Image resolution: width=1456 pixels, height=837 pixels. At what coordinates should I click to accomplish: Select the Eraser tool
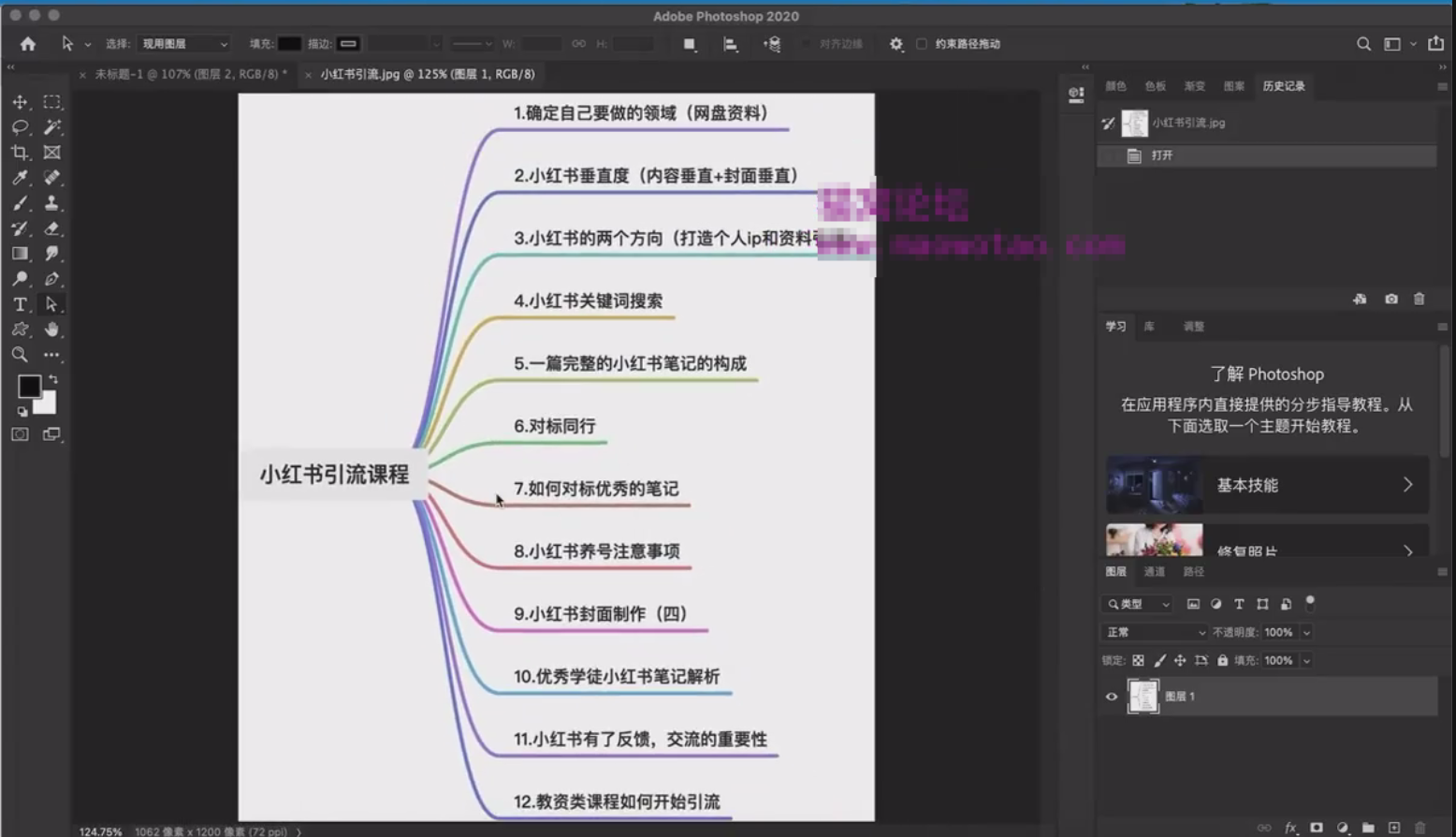51,228
